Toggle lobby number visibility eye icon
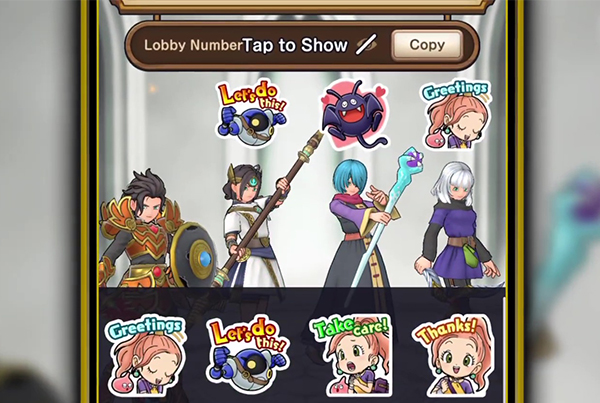 367,45
